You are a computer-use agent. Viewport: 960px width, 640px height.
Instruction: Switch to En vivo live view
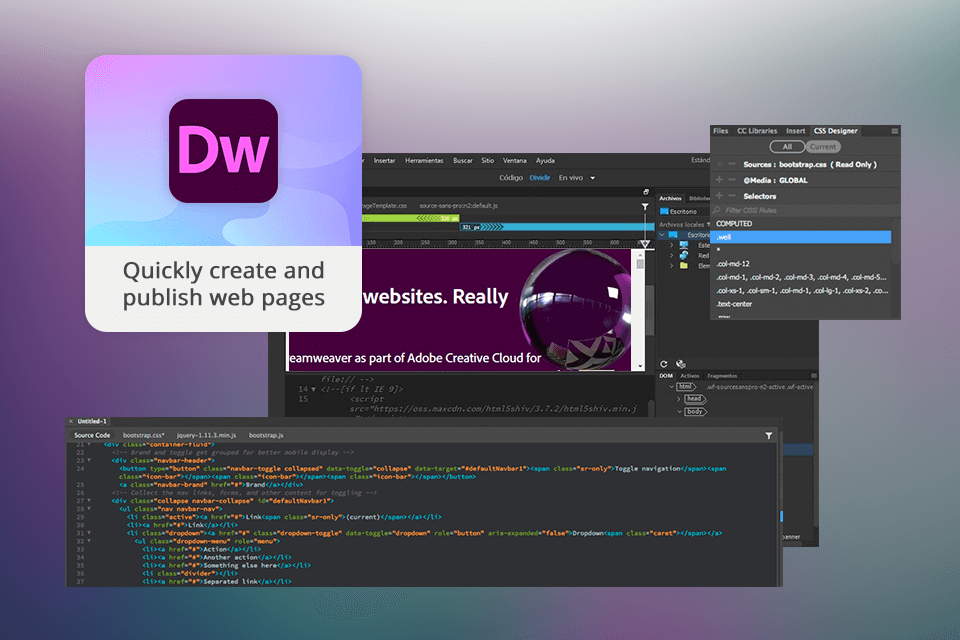(571, 178)
